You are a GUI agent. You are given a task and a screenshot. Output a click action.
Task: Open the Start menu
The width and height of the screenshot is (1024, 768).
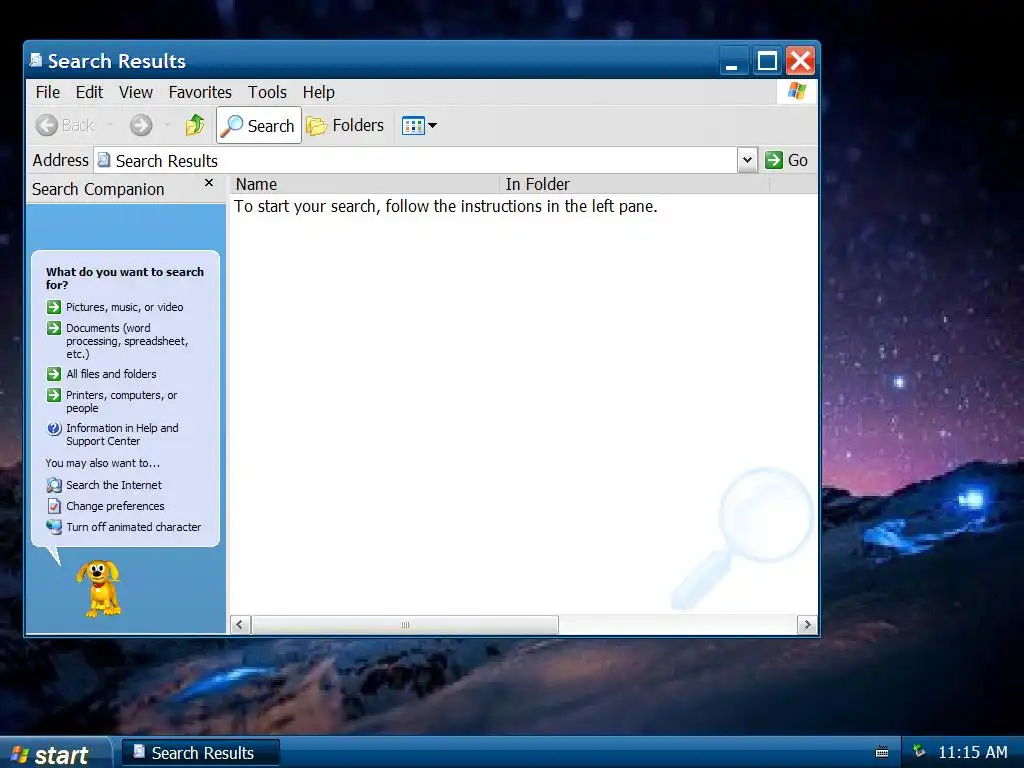(x=55, y=754)
